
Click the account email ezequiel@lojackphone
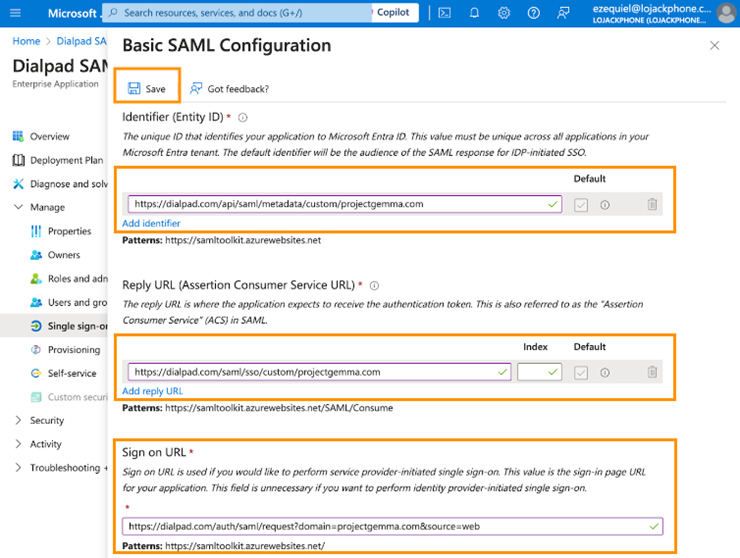(652, 8)
